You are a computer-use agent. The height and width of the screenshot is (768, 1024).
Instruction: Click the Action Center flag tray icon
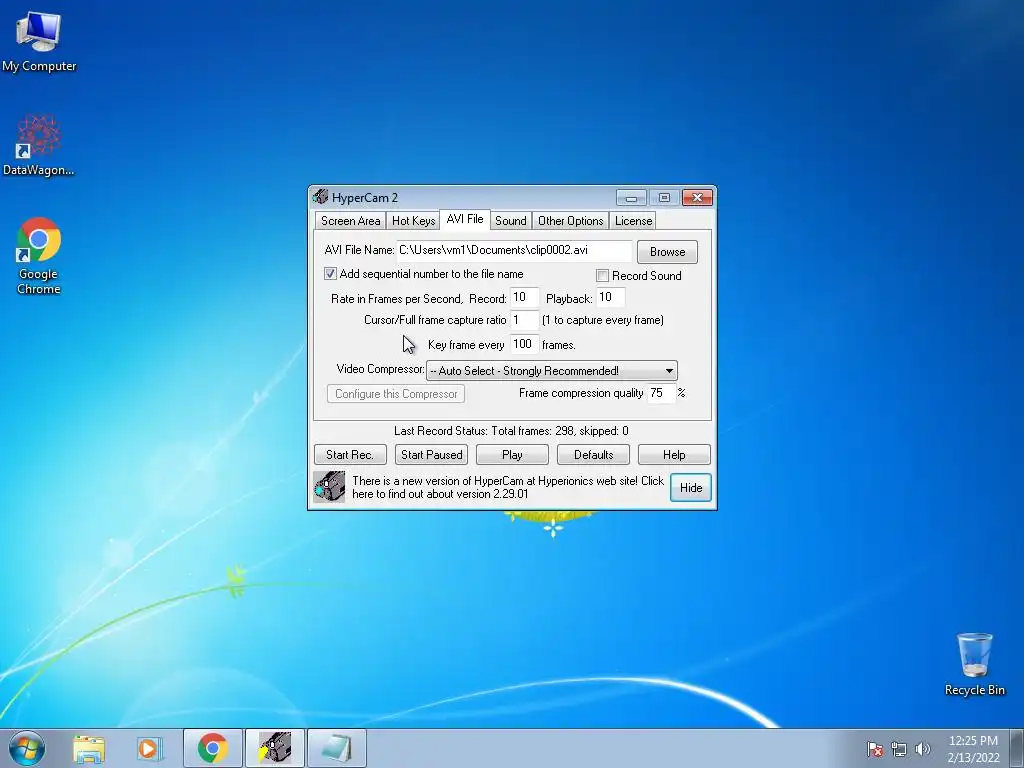[875, 749]
